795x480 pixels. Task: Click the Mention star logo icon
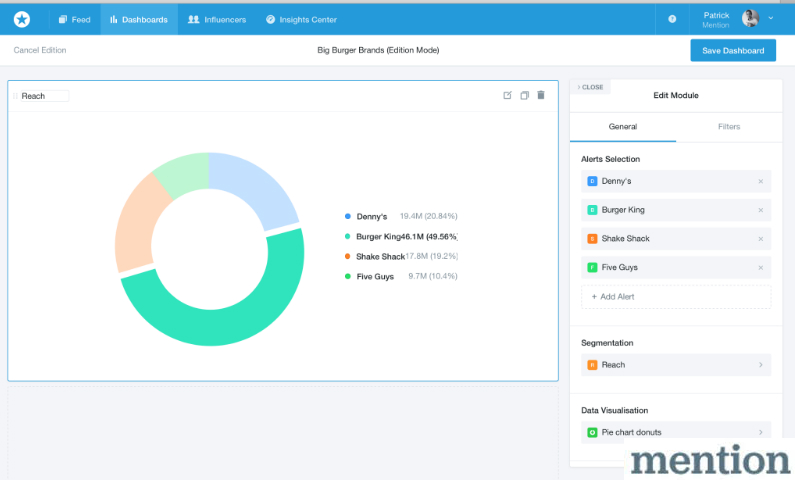[22, 19]
